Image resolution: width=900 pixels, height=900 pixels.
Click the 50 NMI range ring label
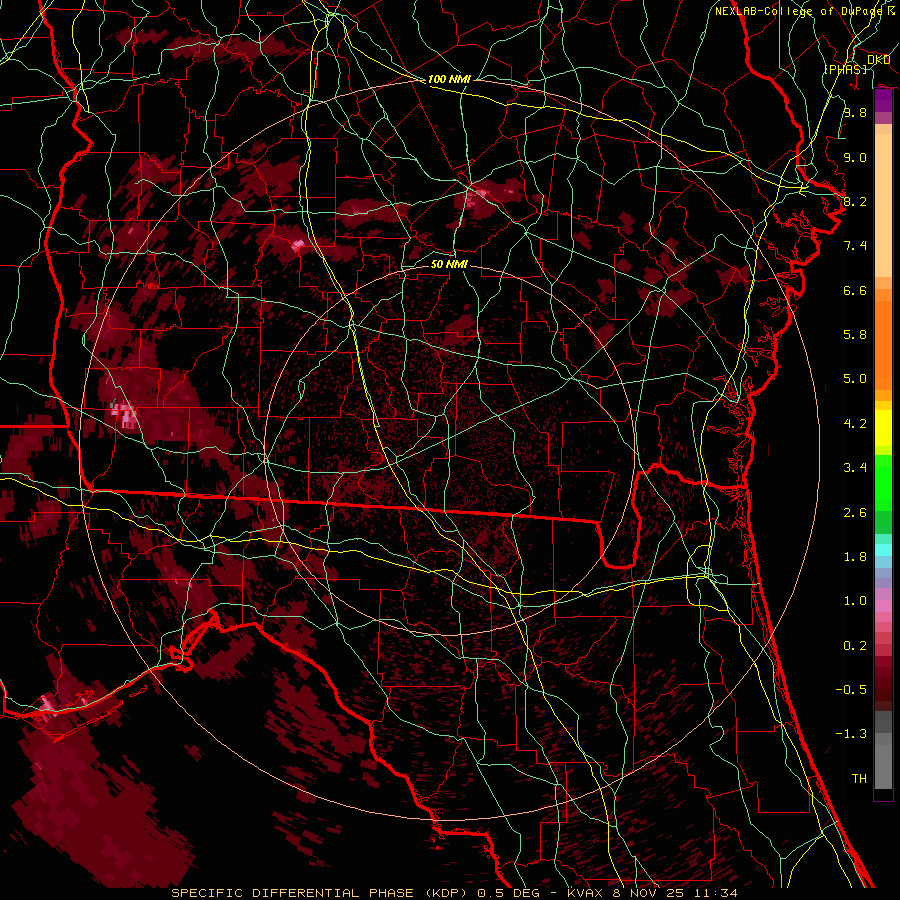pyautogui.click(x=449, y=264)
